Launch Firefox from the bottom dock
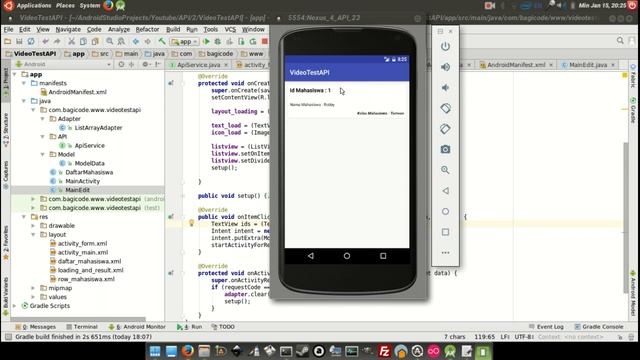640x360 pixels. (x=187, y=351)
